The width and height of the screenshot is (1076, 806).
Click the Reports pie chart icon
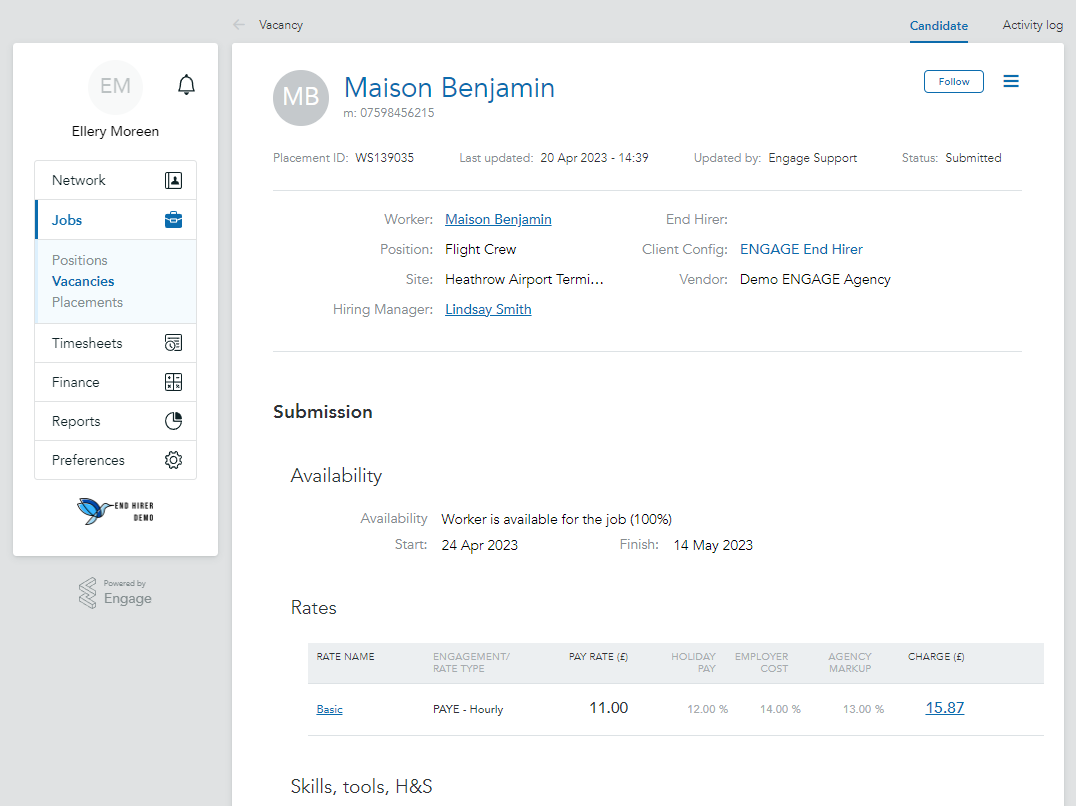pyautogui.click(x=174, y=421)
